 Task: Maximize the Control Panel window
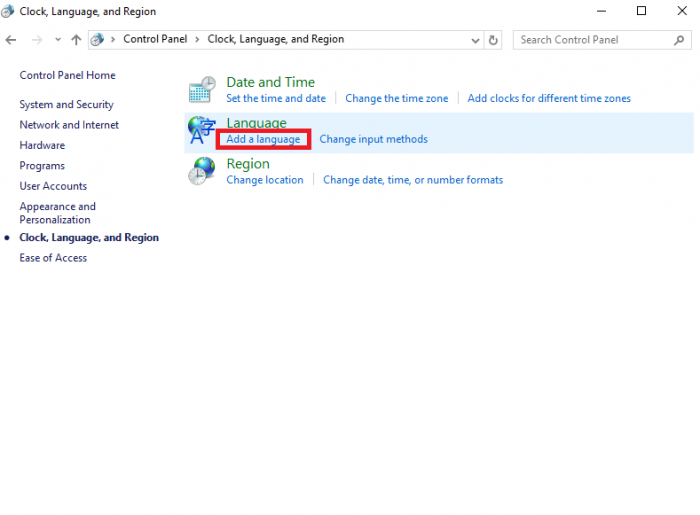click(641, 11)
